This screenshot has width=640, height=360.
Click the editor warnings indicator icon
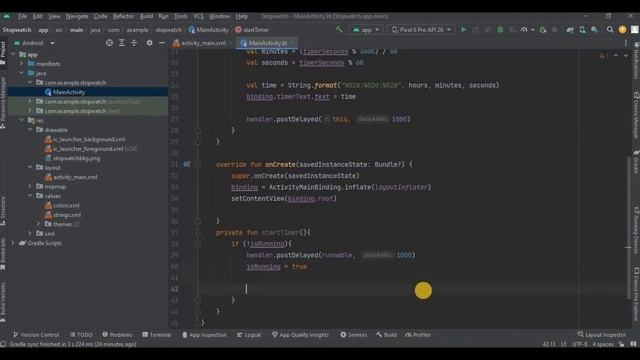[603, 56]
